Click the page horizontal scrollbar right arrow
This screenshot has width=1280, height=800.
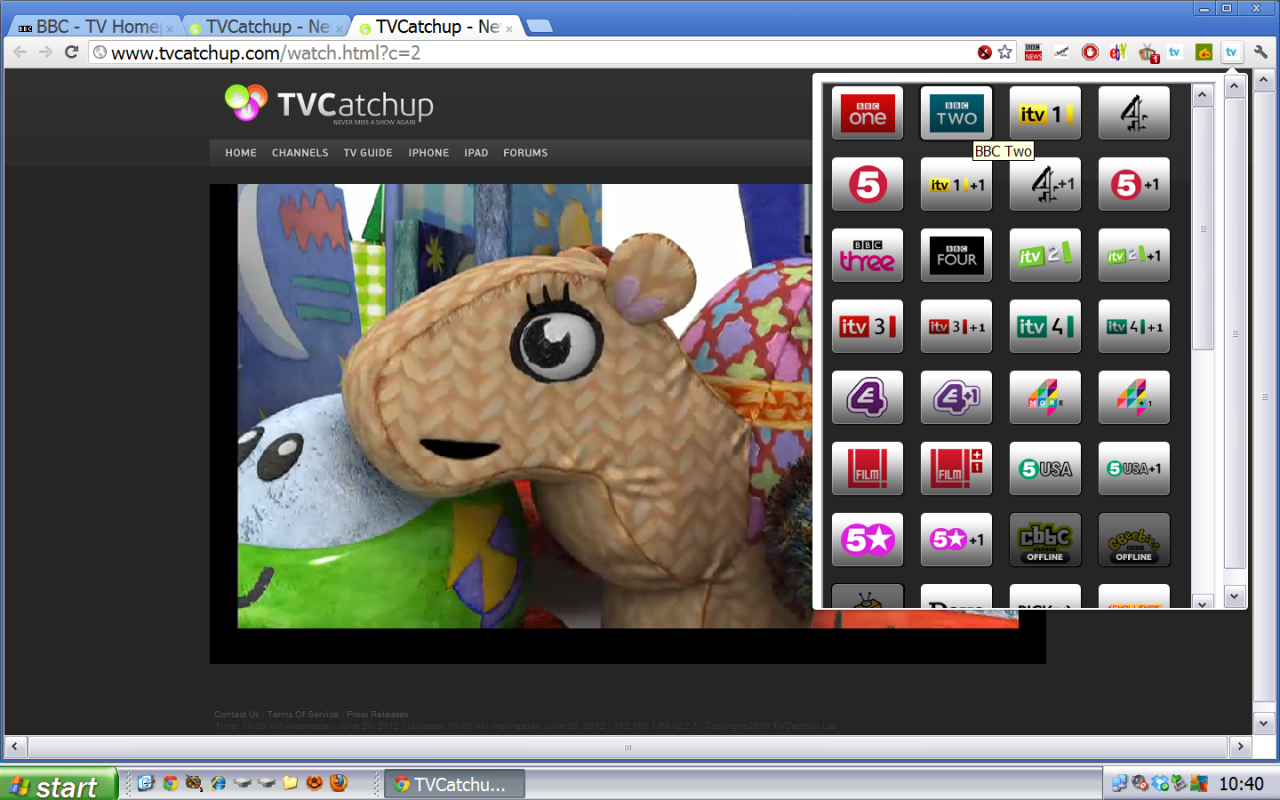1240,746
